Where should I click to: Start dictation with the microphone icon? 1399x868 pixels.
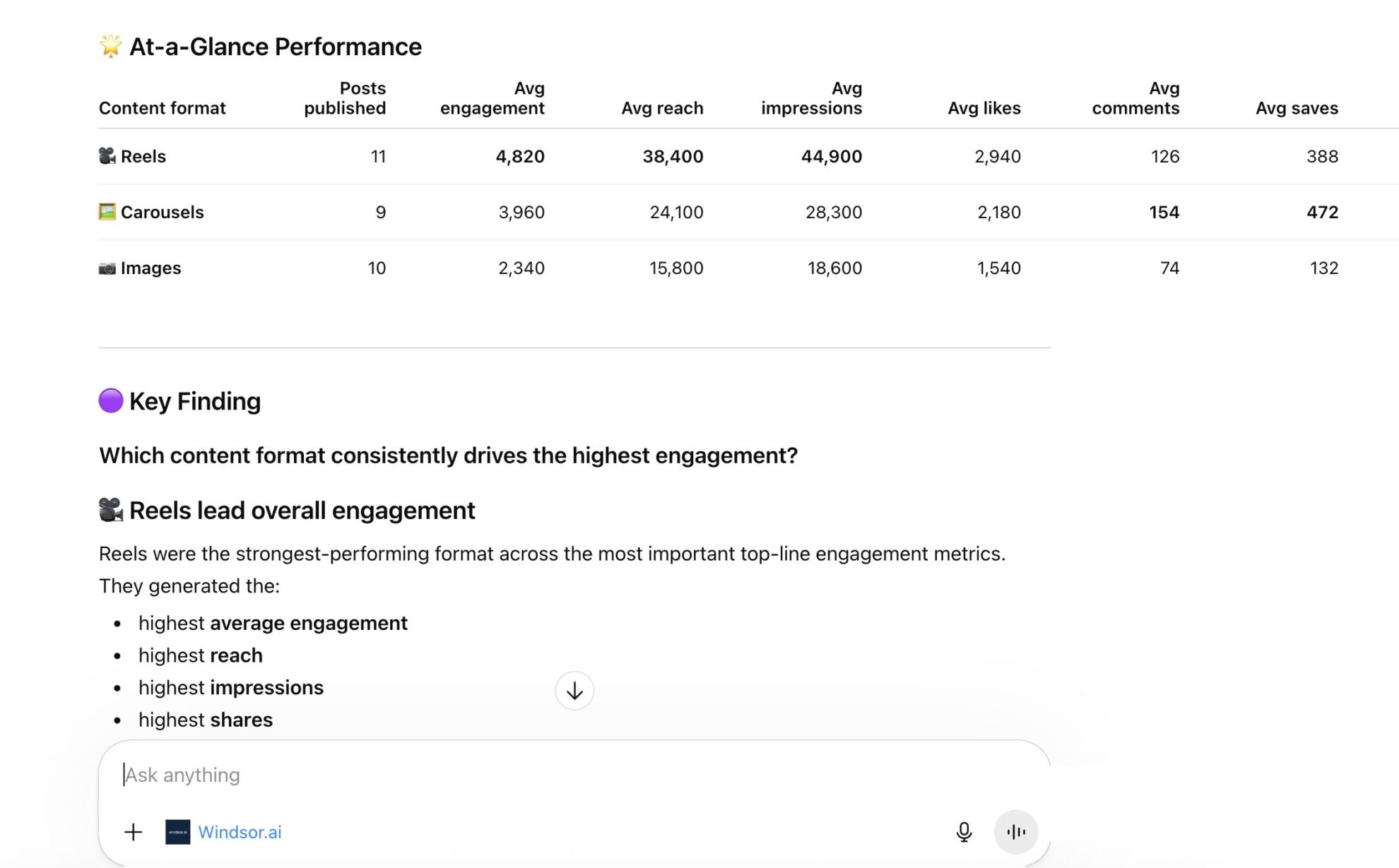coord(964,832)
